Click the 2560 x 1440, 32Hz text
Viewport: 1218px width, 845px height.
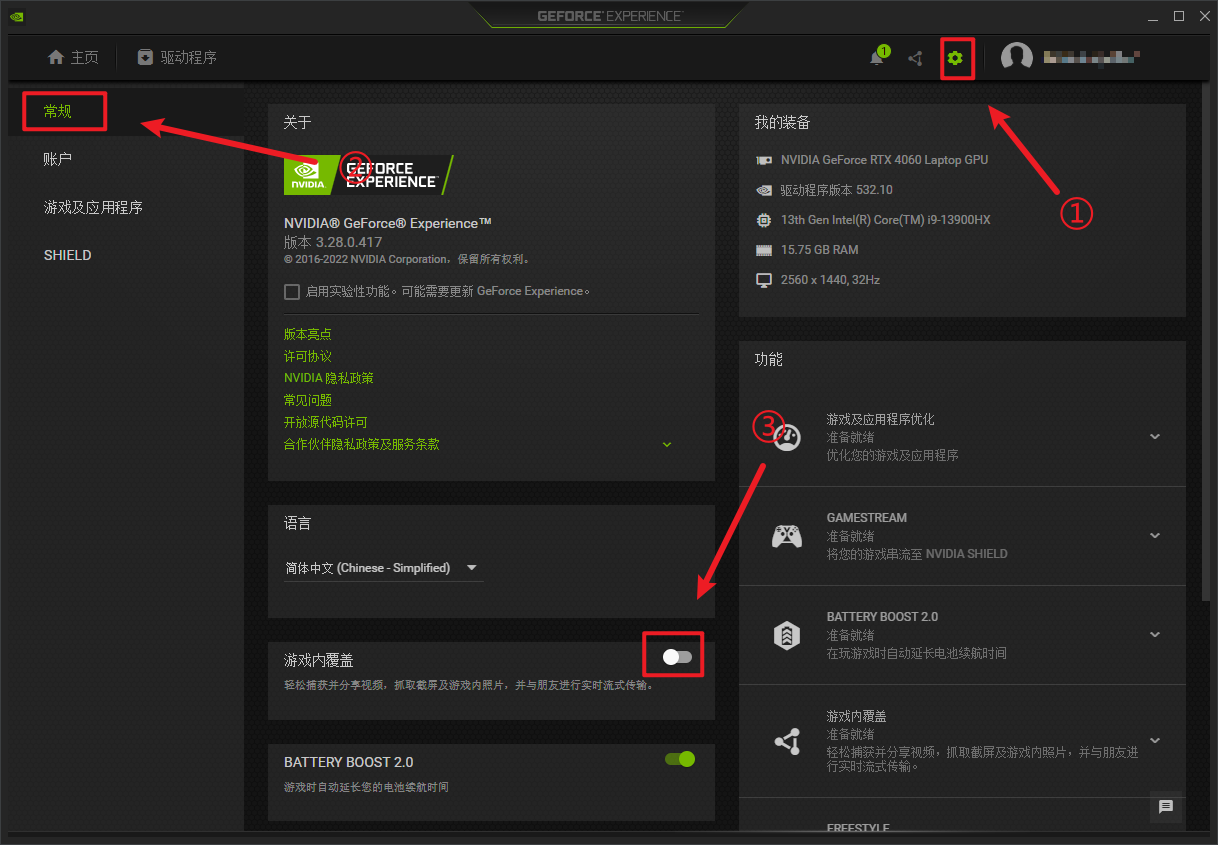click(x=831, y=280)
